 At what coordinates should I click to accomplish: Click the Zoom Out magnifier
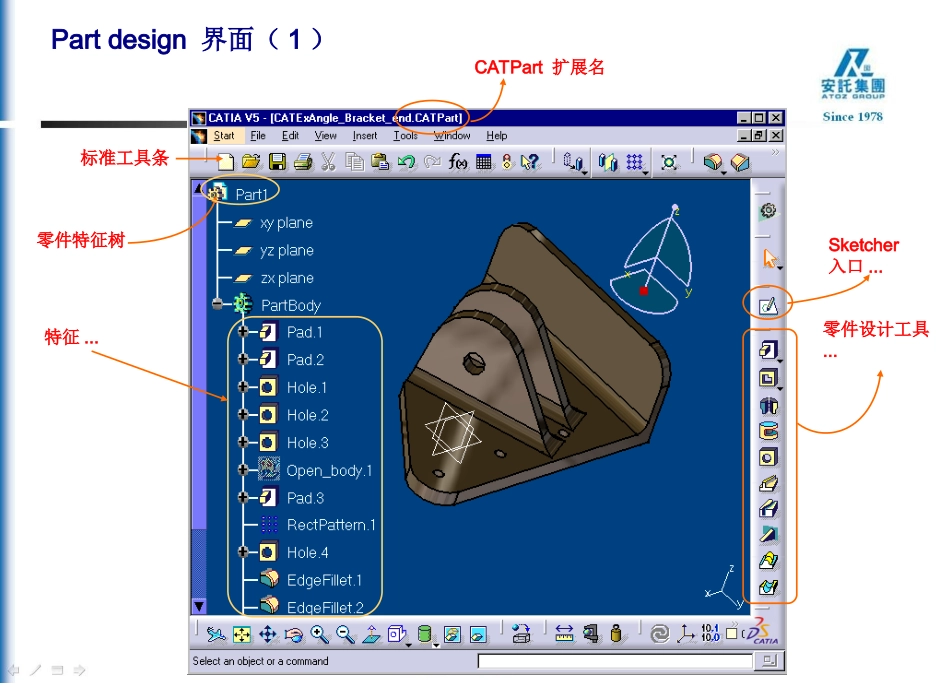(x=345, y=634)
